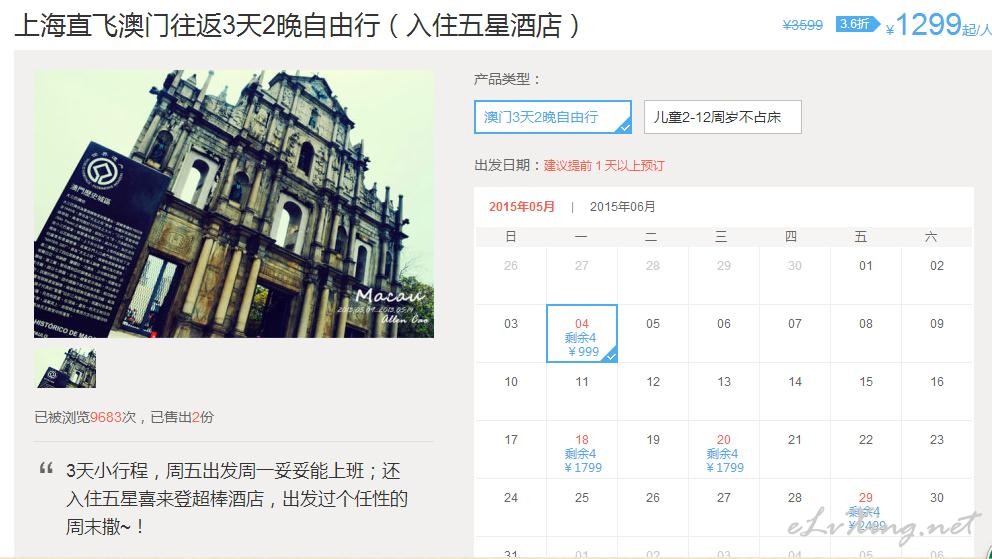Click calendar date 07
Image resolution: width=992 pixels, height=559 pixels.
coord(795,324)
